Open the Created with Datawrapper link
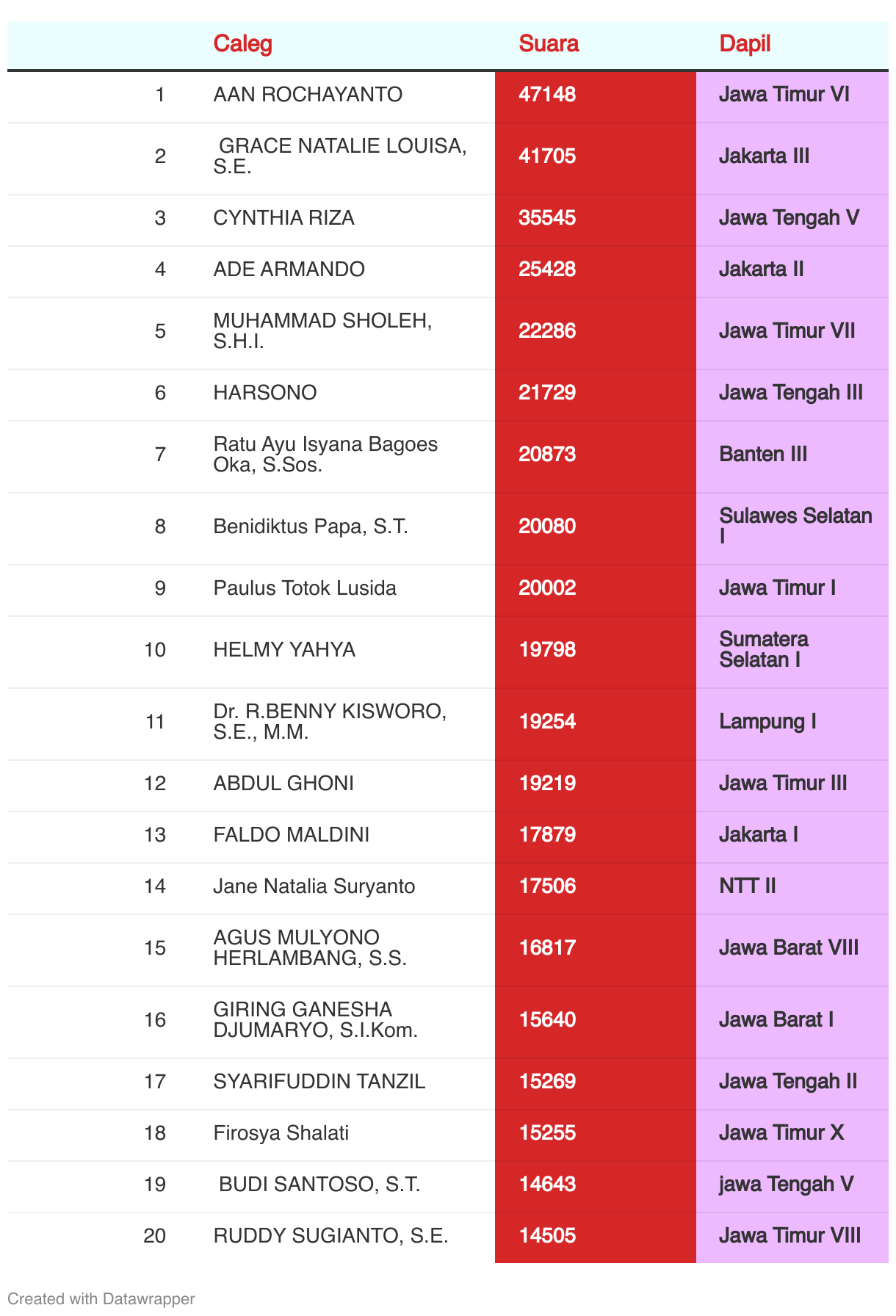The image size is (896, 1316). pos(101,1298)
